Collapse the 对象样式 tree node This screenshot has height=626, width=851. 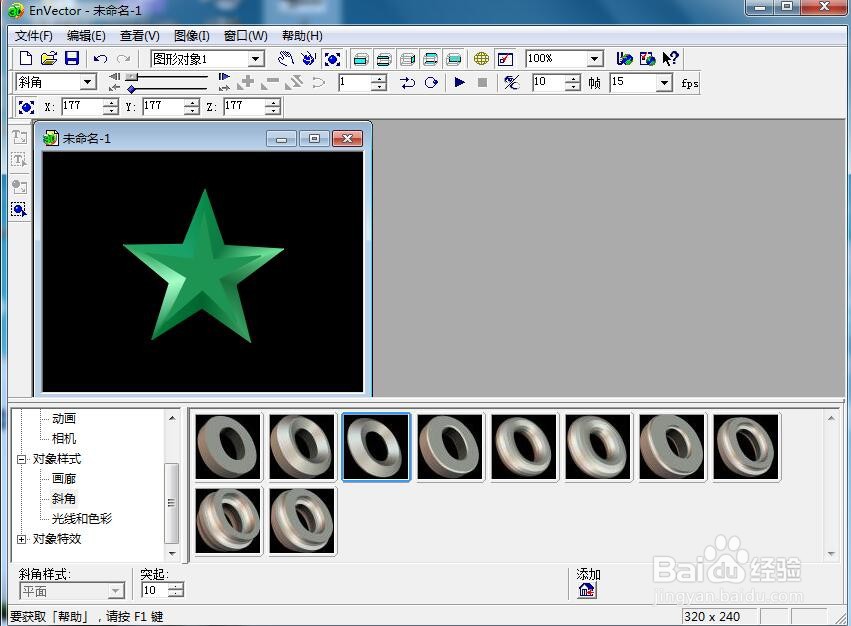pyautogui.click(x=21, y=459)
